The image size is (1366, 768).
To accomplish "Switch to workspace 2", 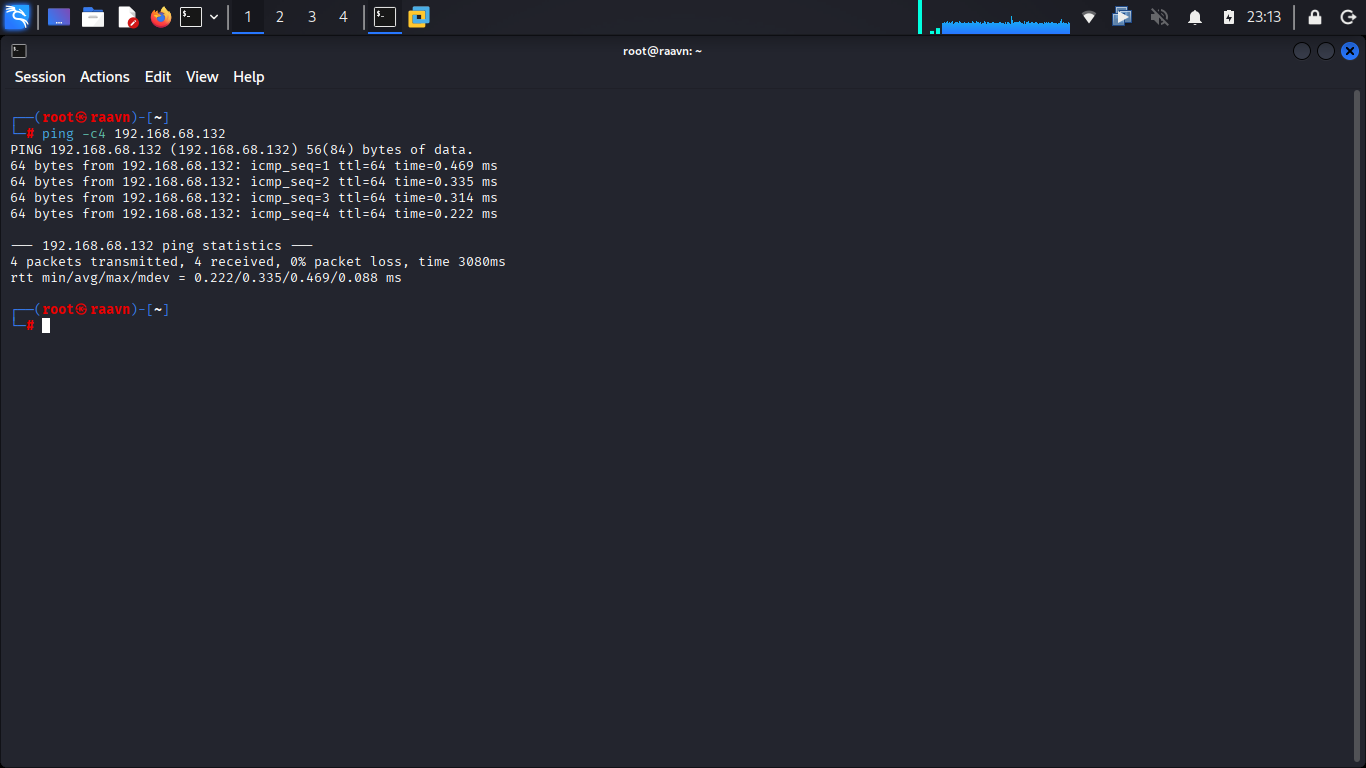I will pyautogui.click(x=280, y=17).
